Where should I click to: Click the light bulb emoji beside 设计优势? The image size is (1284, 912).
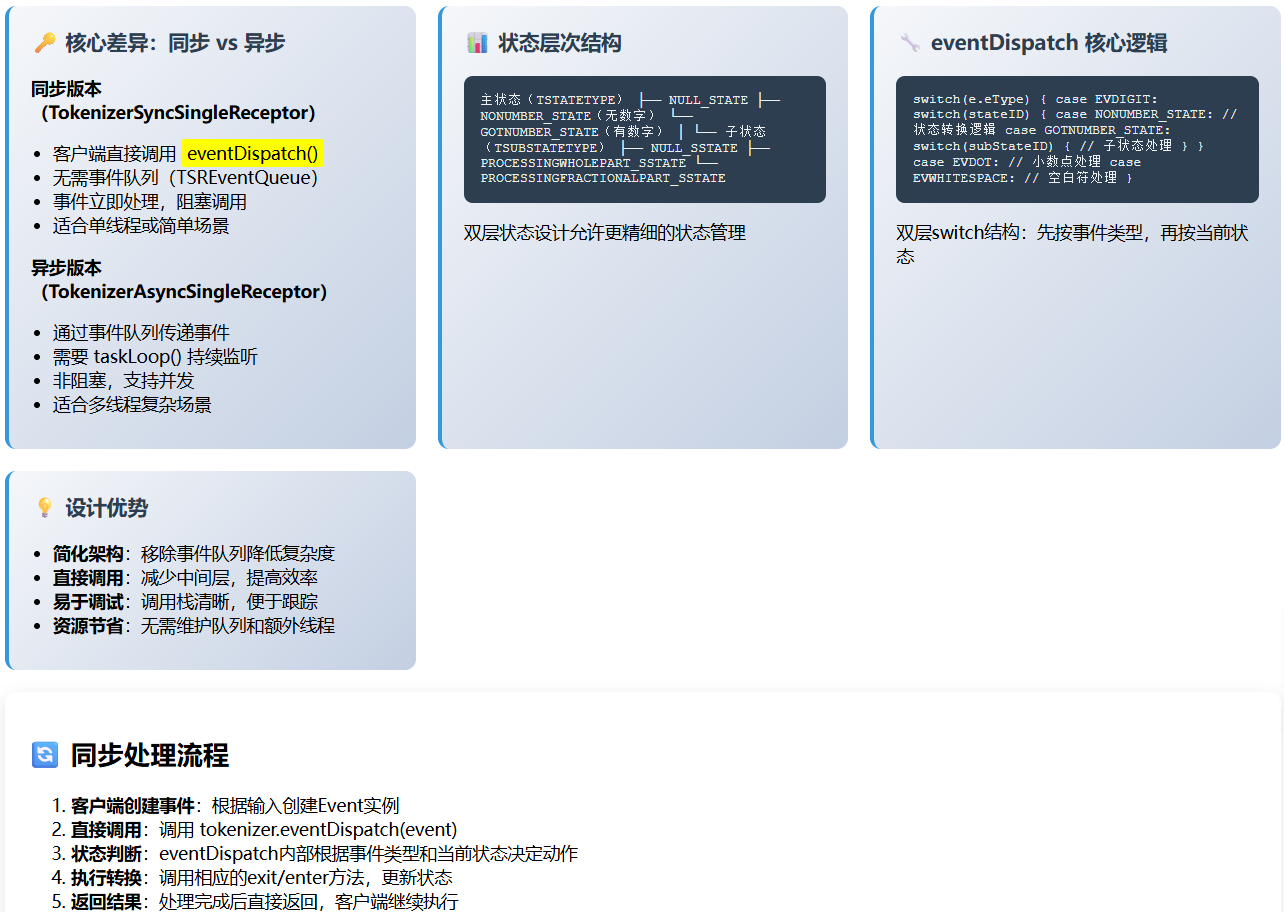point(44,508)
